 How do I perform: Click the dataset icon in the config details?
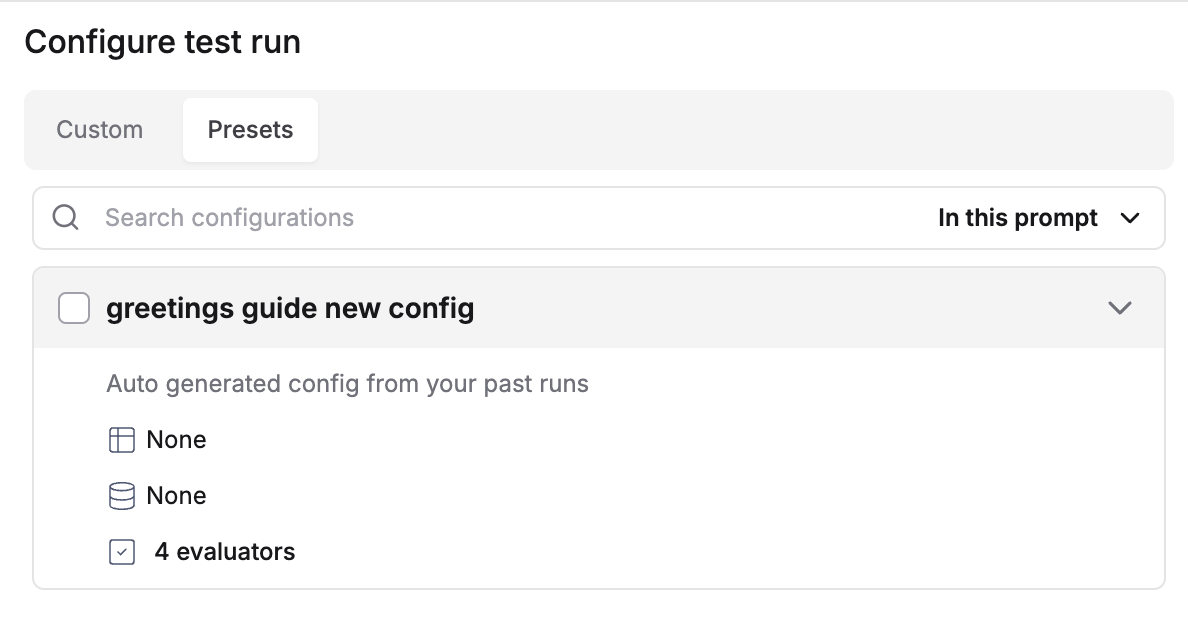(121, 495)
